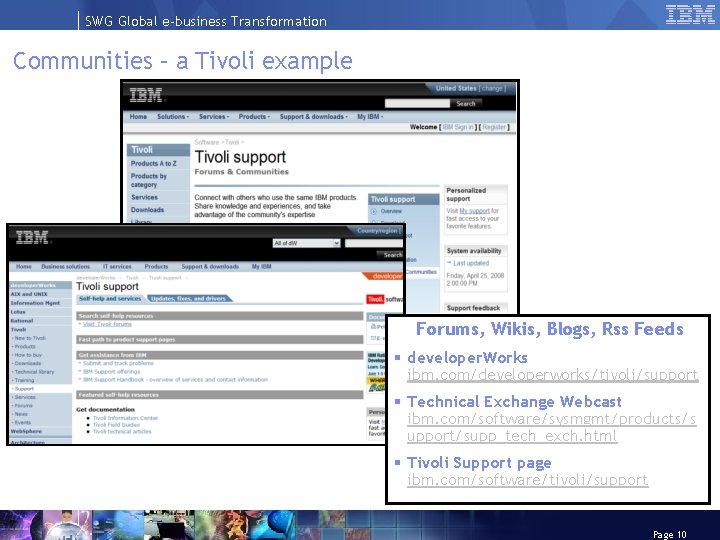Go to Home on the Forums & Communities page
Image resolution: width=720 pixels, height=540 pixels.
click(x=138, y=117)
